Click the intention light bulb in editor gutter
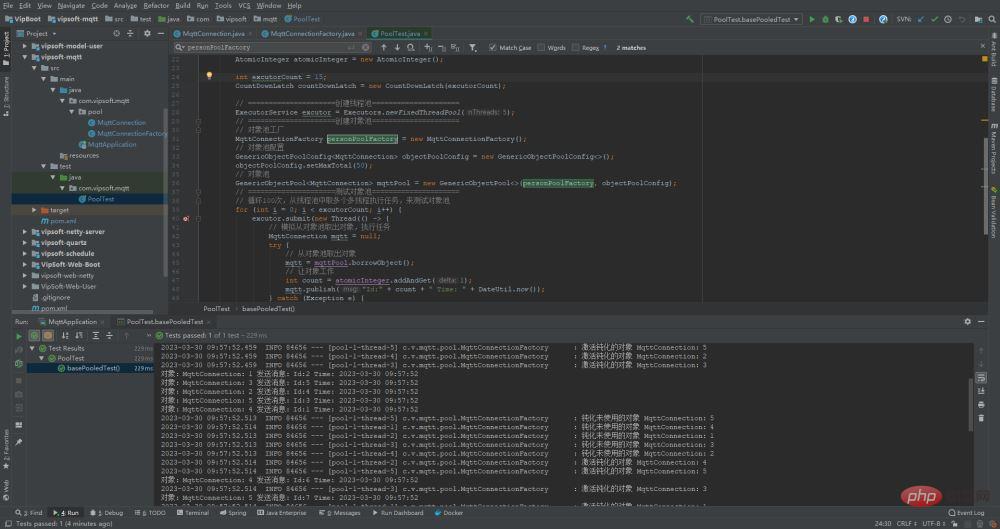Image resolution: width=1000 pixels, height=529 pixels. click(x=209, y=76)
